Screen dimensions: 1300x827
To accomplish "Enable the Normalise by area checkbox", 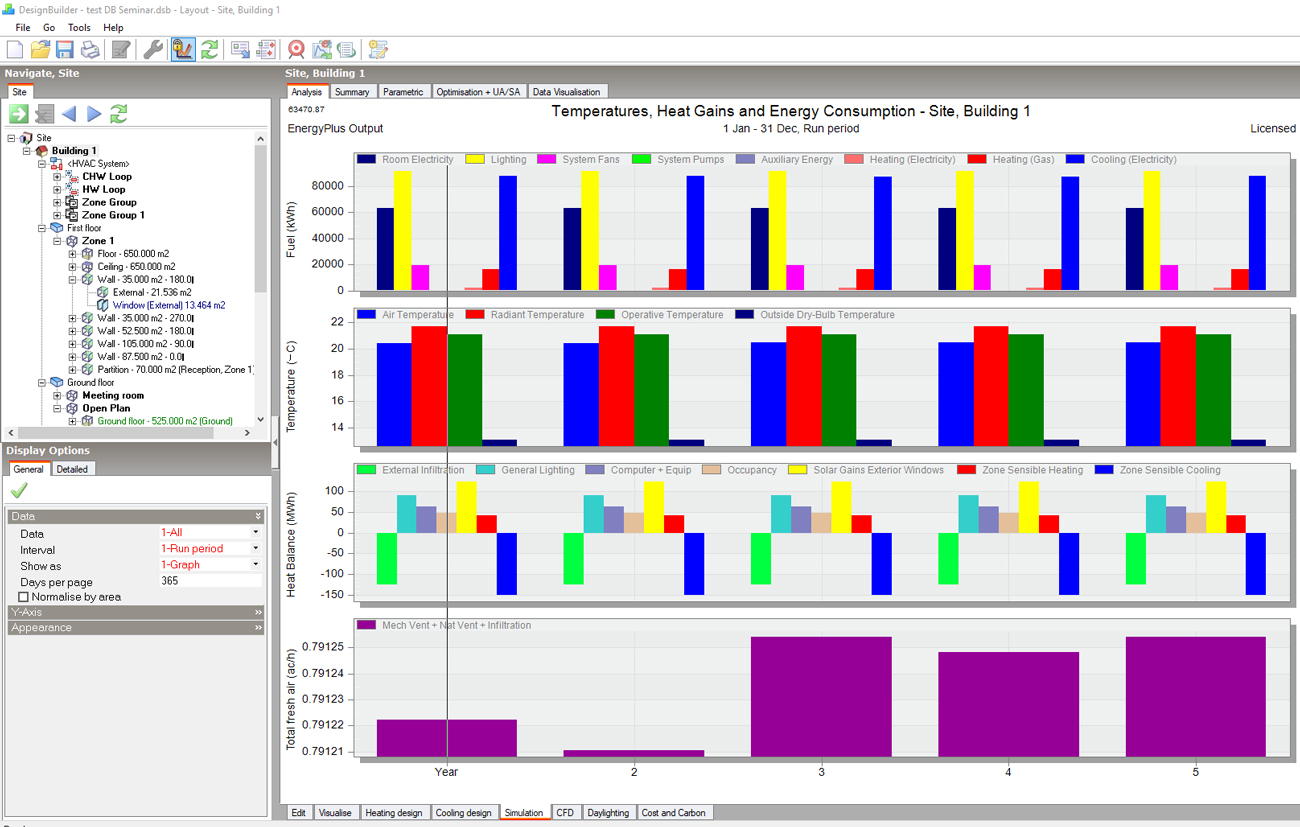I will 24,597.
